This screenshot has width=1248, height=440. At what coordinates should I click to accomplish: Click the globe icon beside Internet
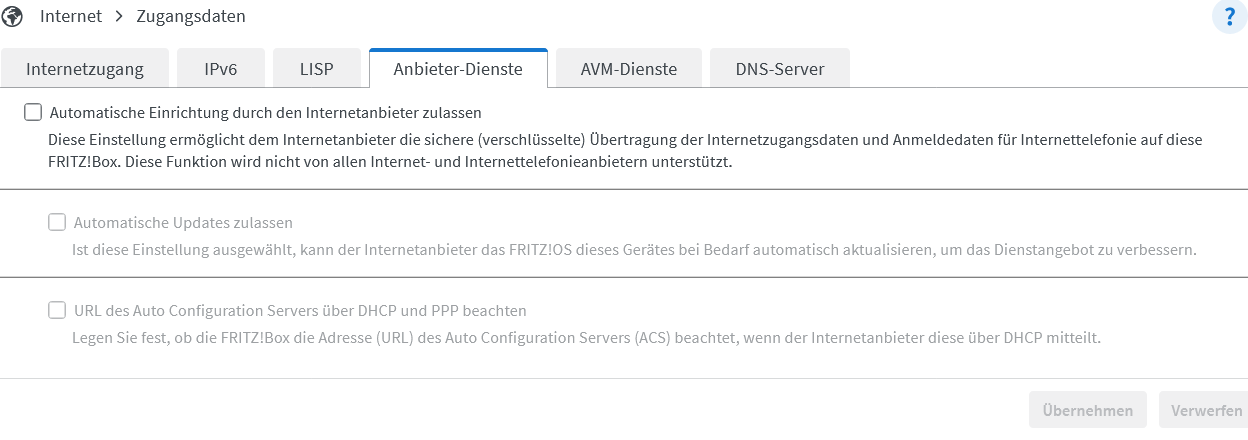(13, 16)
